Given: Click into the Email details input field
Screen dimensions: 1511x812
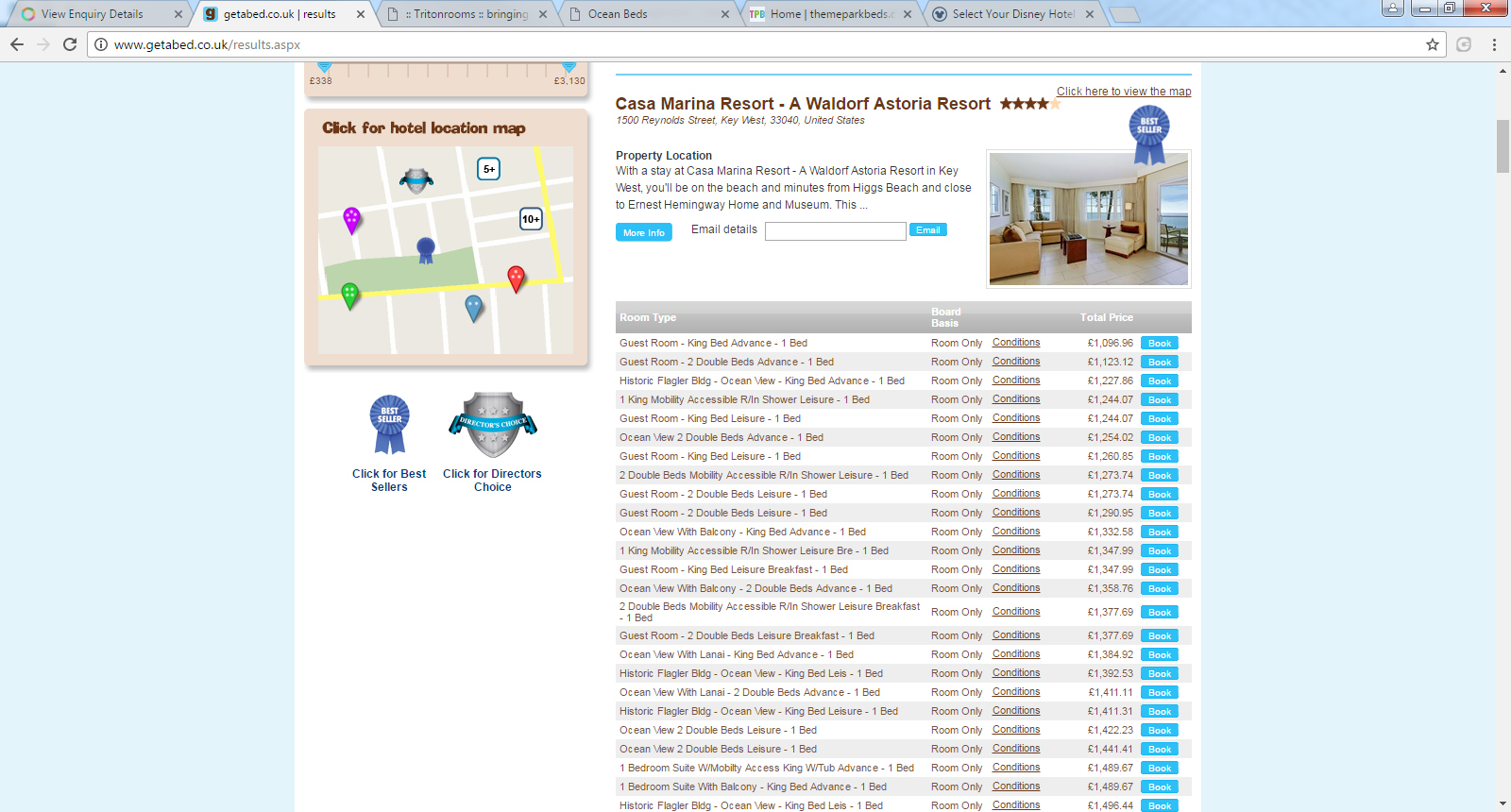Looking at the screenshot, I should [836, 231].
